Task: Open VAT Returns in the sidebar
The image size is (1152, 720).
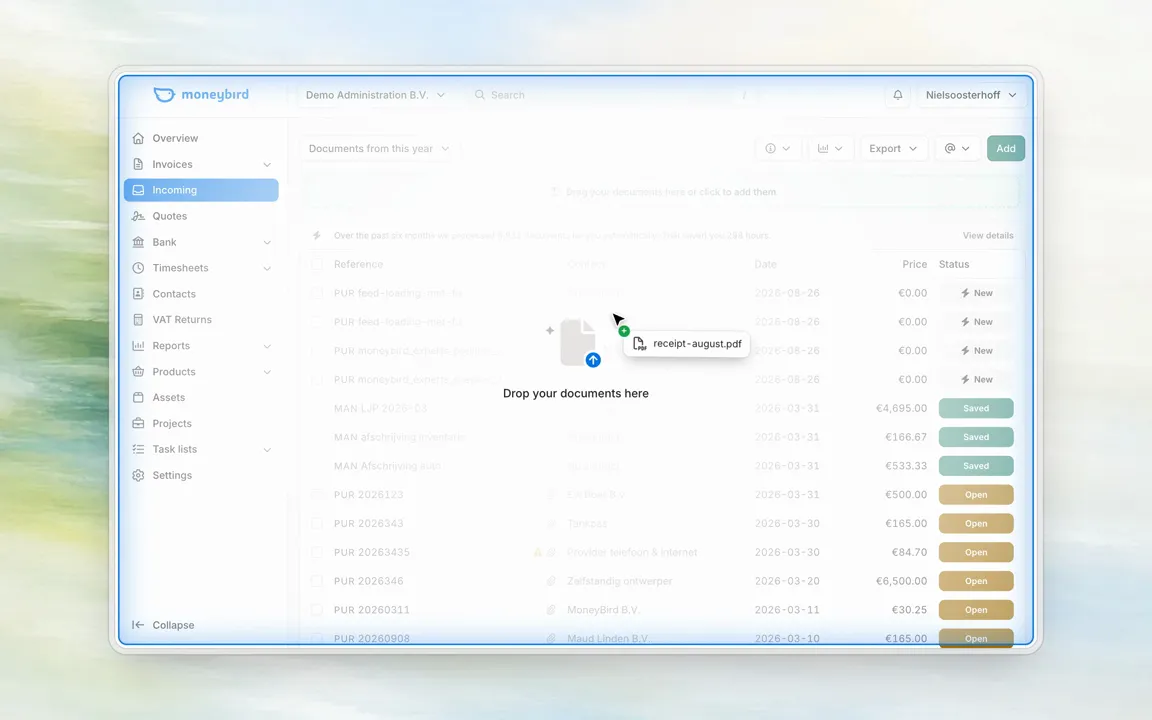Action: tap(201, 320)
